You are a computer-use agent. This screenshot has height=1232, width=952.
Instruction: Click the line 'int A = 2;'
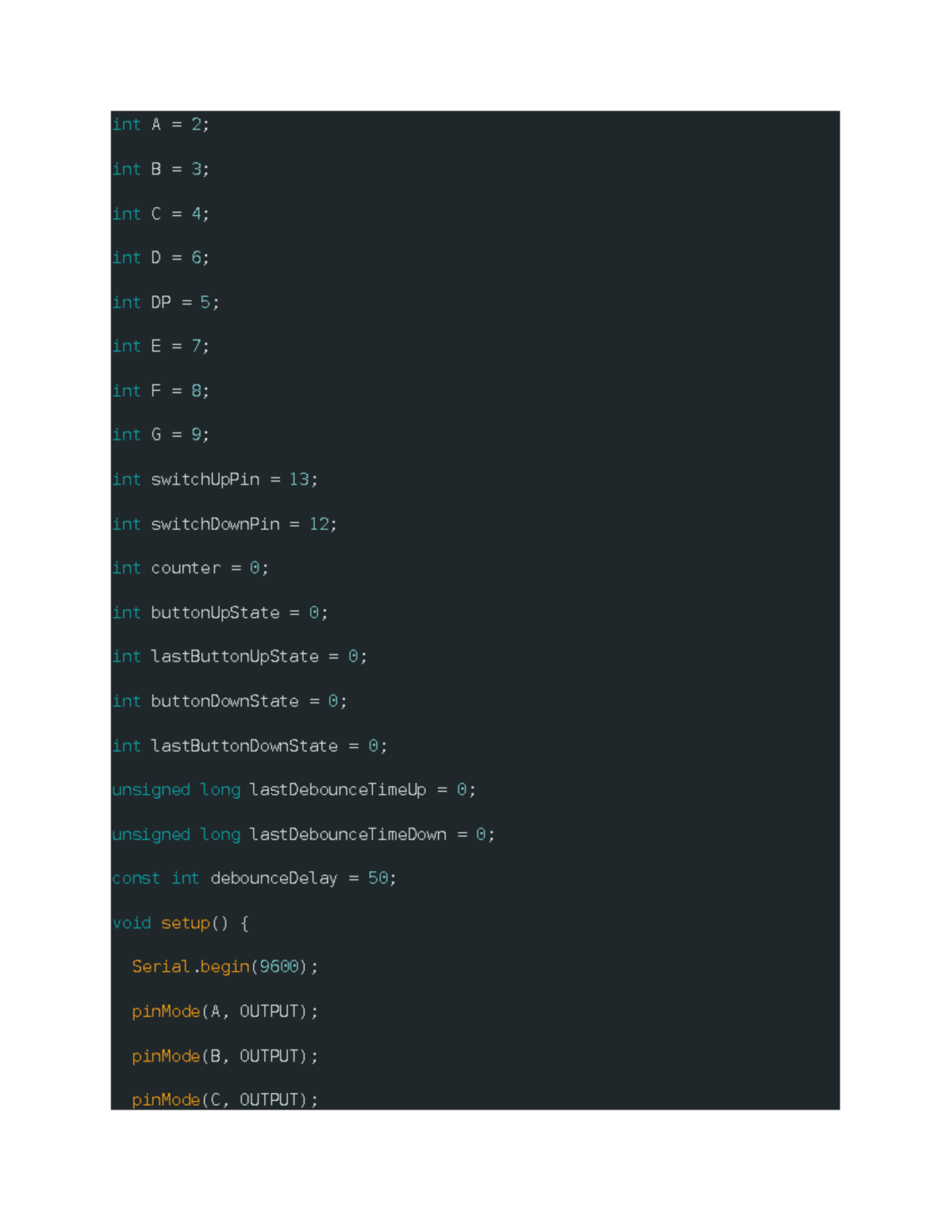click(160, 125)
